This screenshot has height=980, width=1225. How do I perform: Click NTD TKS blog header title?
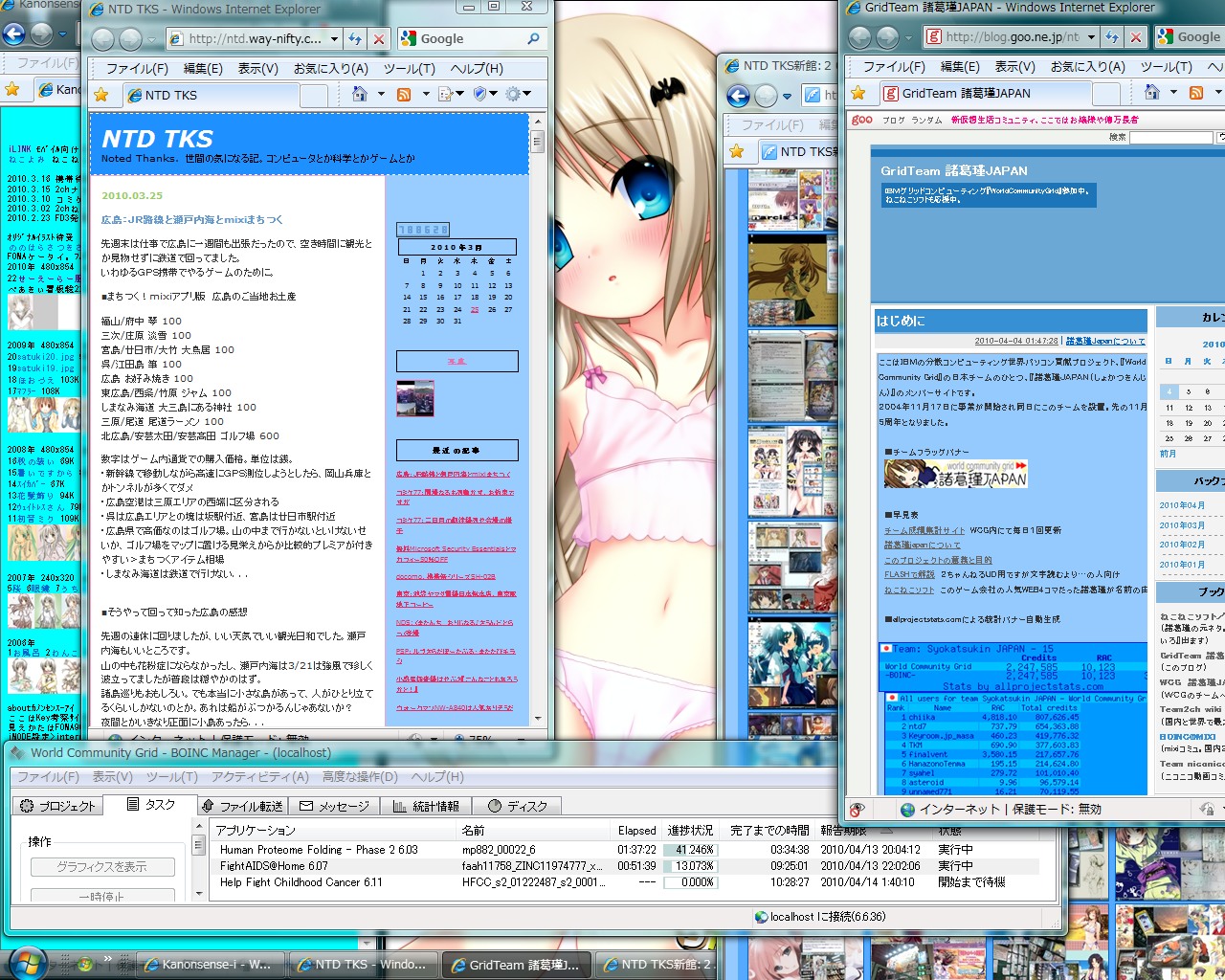[157, 139]
